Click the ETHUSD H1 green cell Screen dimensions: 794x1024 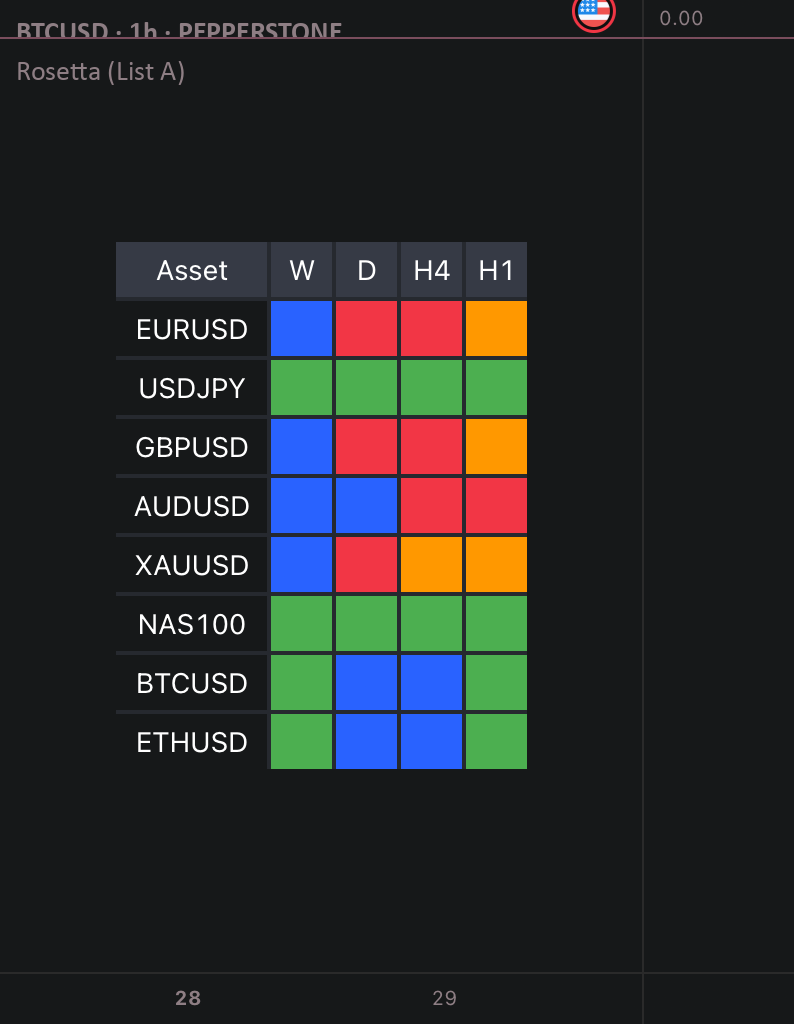click(x=496, y=741)
